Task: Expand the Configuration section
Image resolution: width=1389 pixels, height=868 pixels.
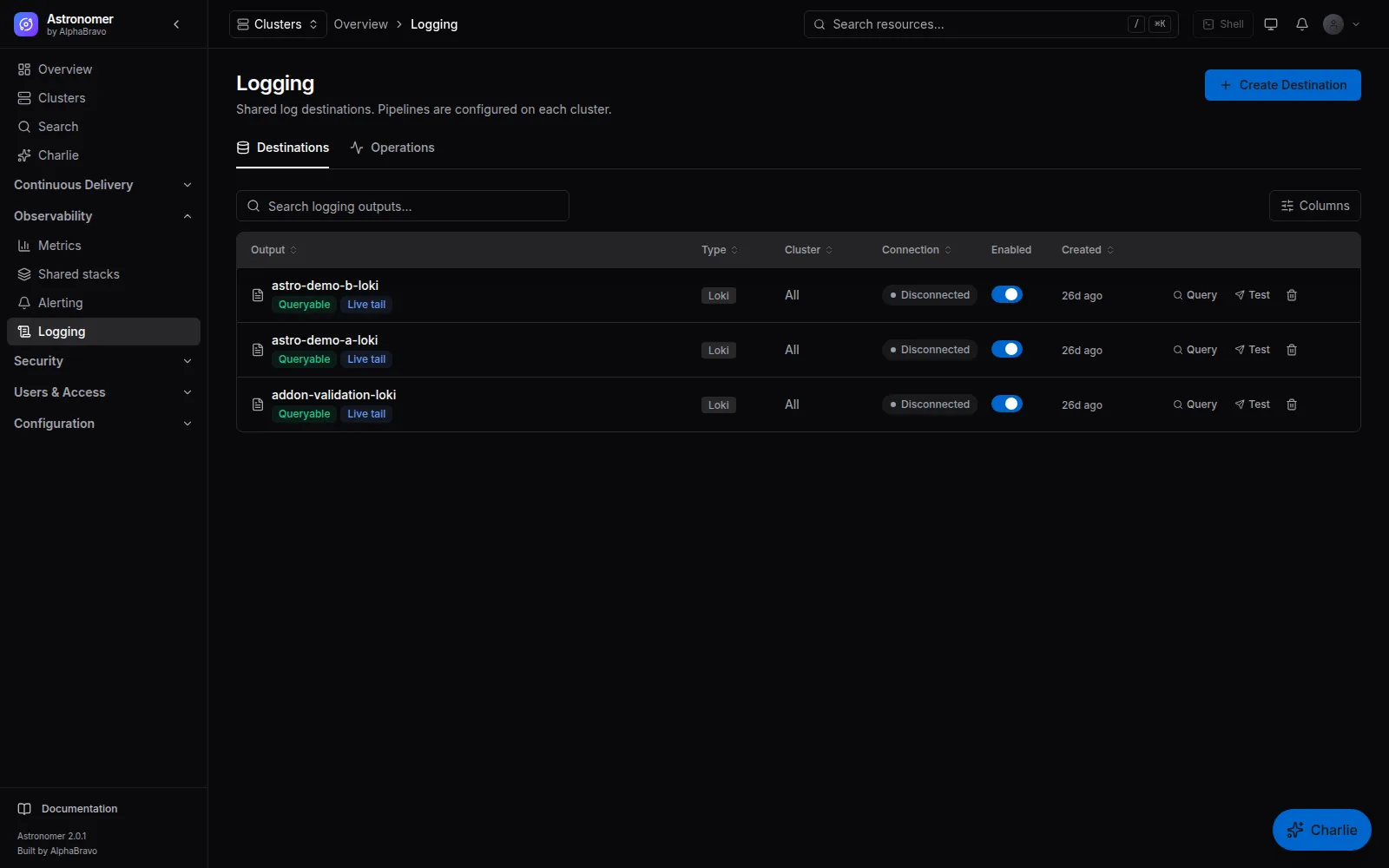Action: (103, 424)
